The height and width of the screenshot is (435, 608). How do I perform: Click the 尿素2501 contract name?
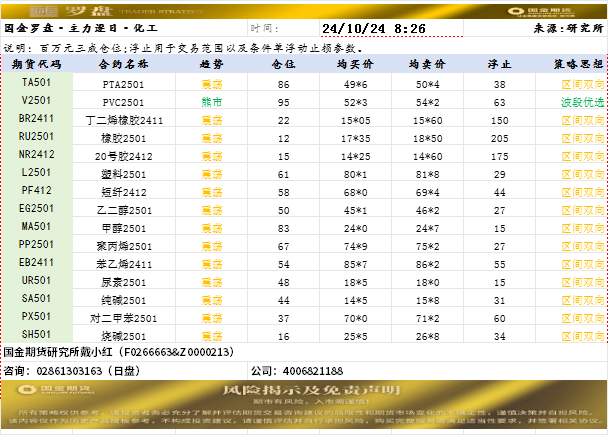click(123, 282)
